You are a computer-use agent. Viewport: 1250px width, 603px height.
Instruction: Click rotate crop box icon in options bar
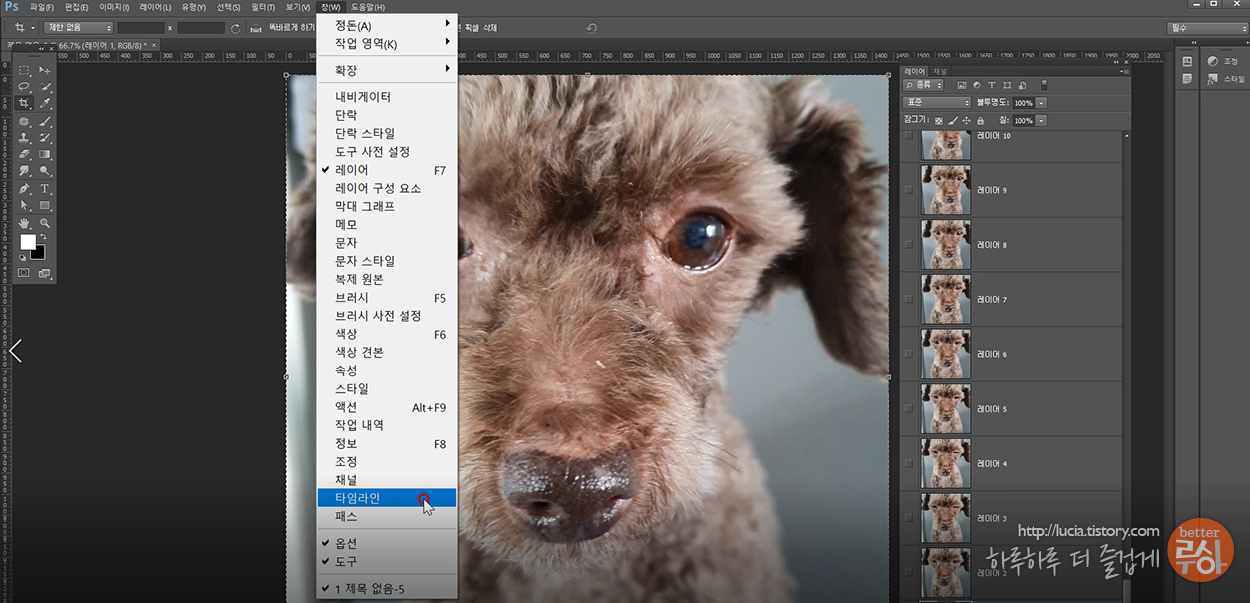(235, 28)
